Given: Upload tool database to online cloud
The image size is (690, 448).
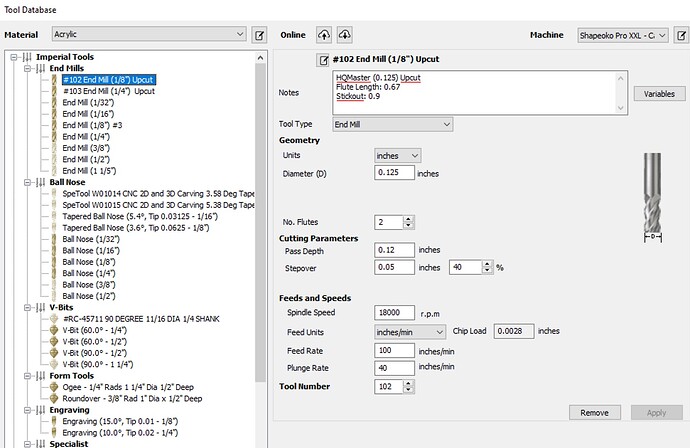Looking at the screenshot, I should pos(324,35).
